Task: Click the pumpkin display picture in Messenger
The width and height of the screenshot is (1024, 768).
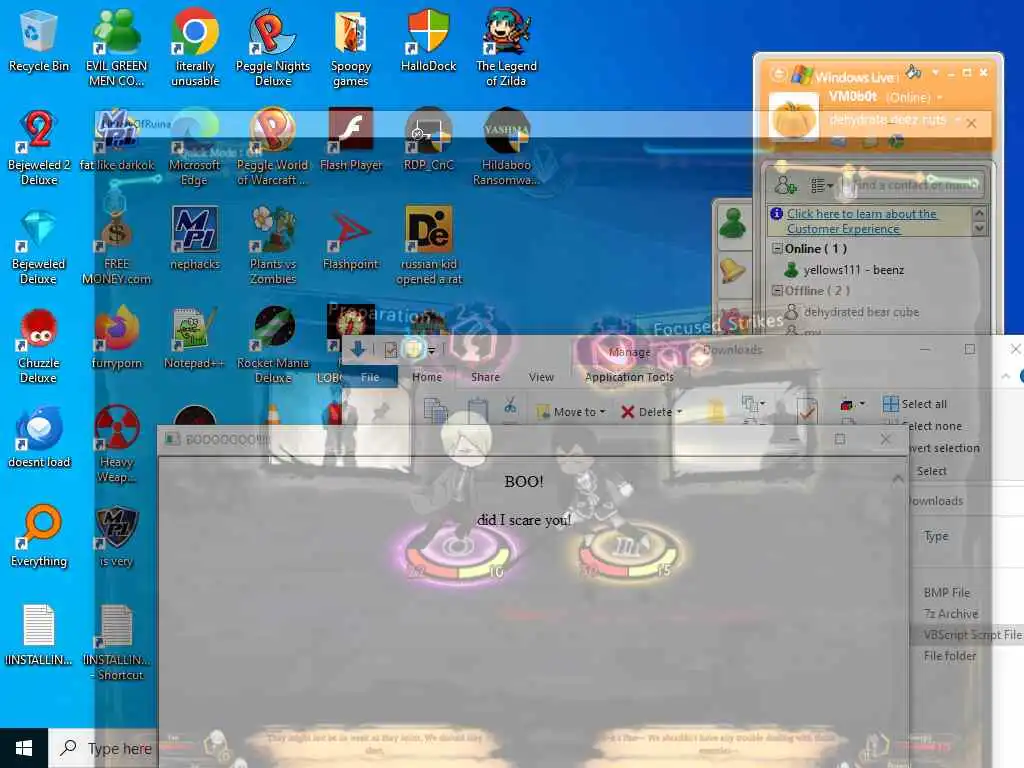Action: [x=793, y=118]
